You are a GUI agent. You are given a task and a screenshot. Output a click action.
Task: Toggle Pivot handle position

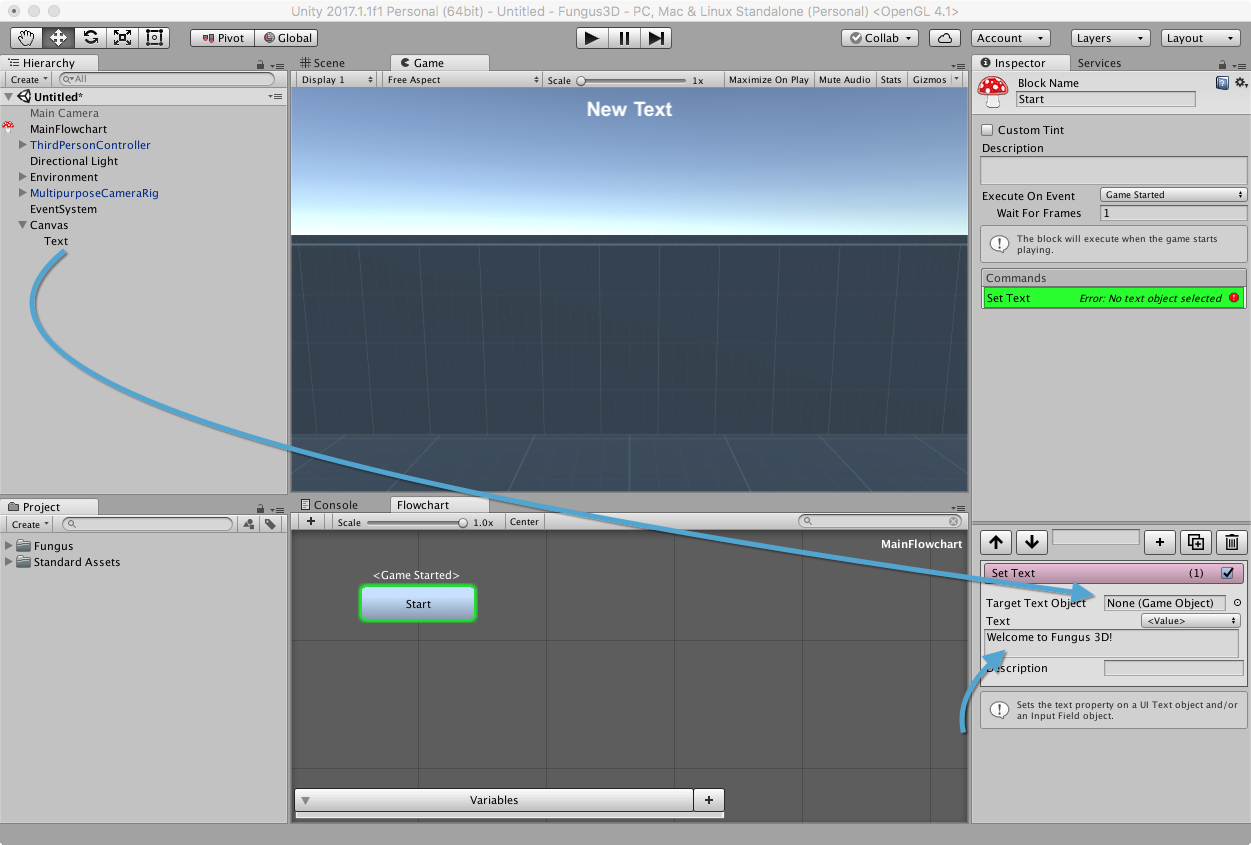point(222,38)
